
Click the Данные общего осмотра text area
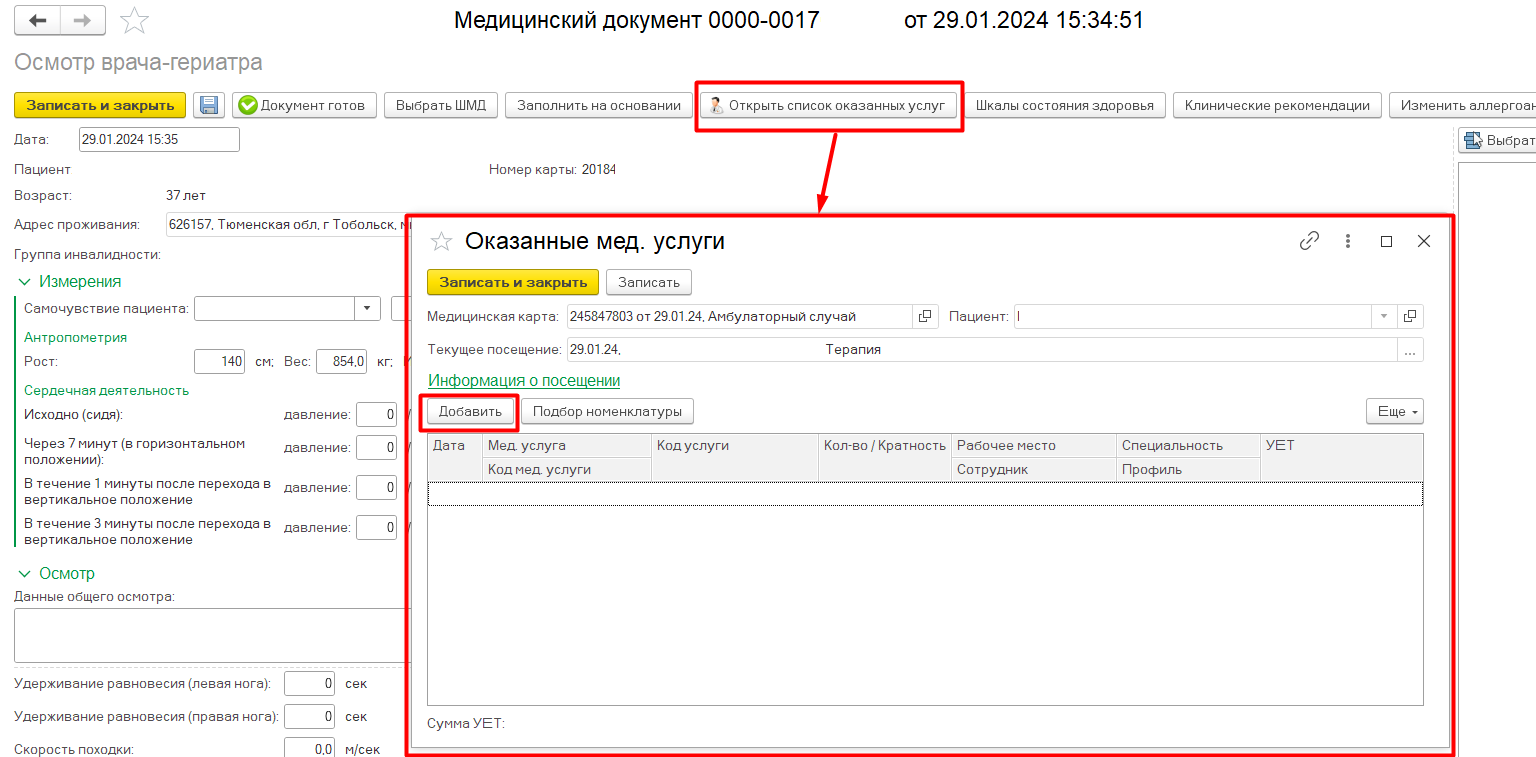tap(210, 635)
